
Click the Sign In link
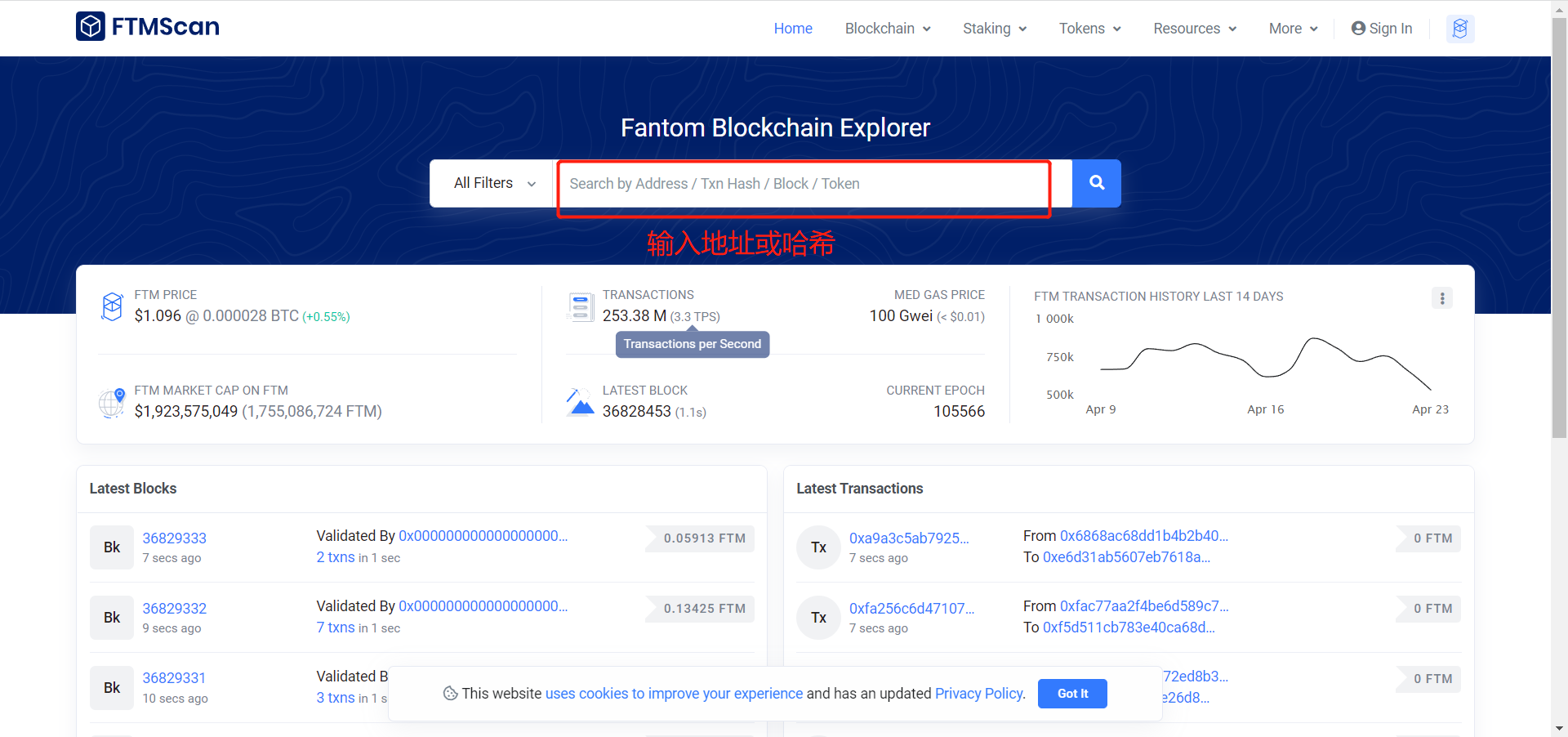pos(1382,29)
